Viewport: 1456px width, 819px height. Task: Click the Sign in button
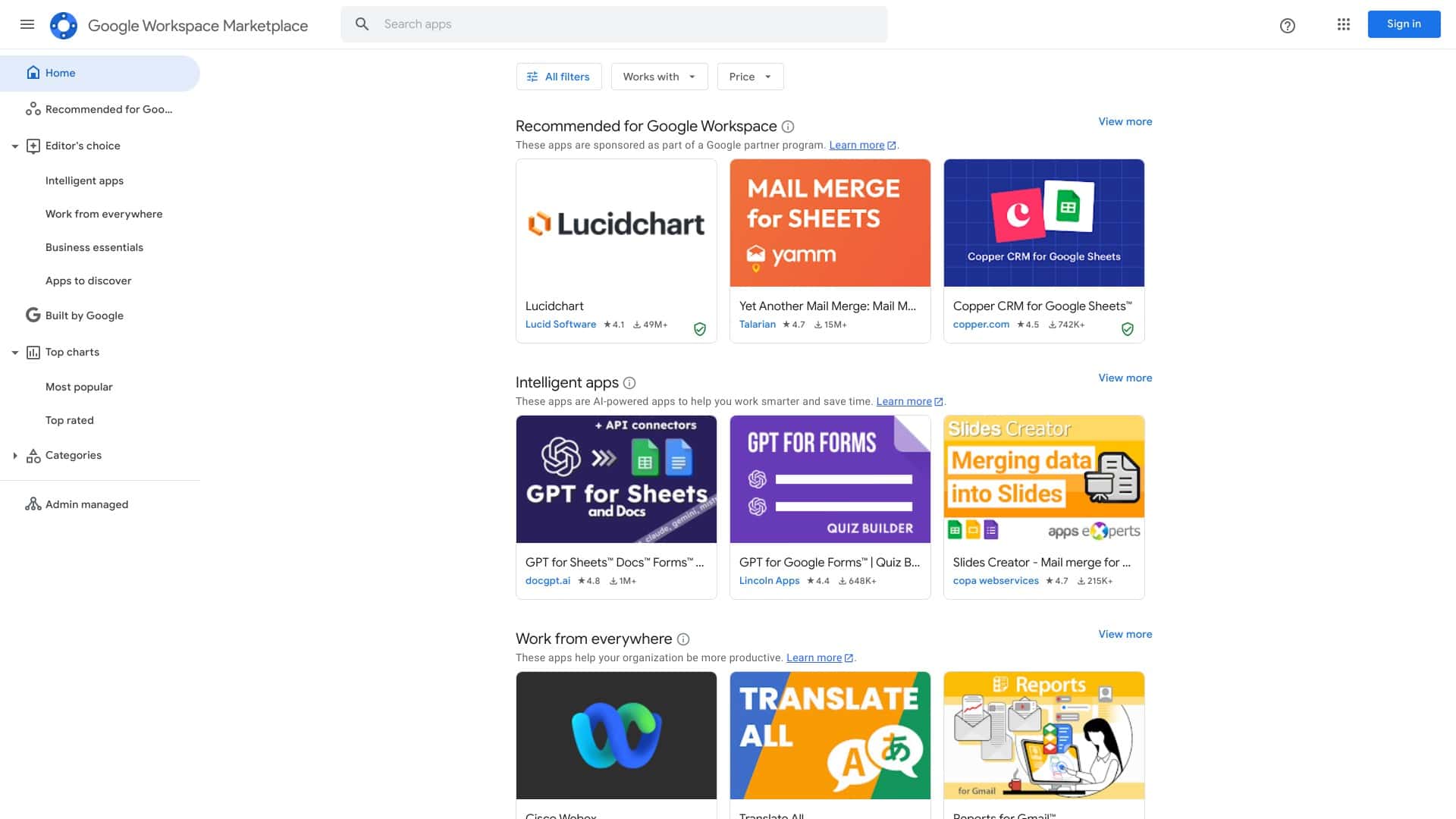1404,24
